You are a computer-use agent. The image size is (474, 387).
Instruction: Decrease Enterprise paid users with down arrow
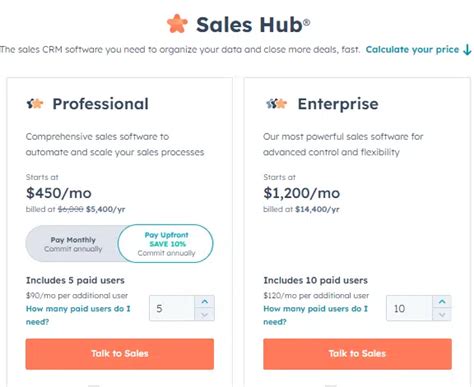442,315
